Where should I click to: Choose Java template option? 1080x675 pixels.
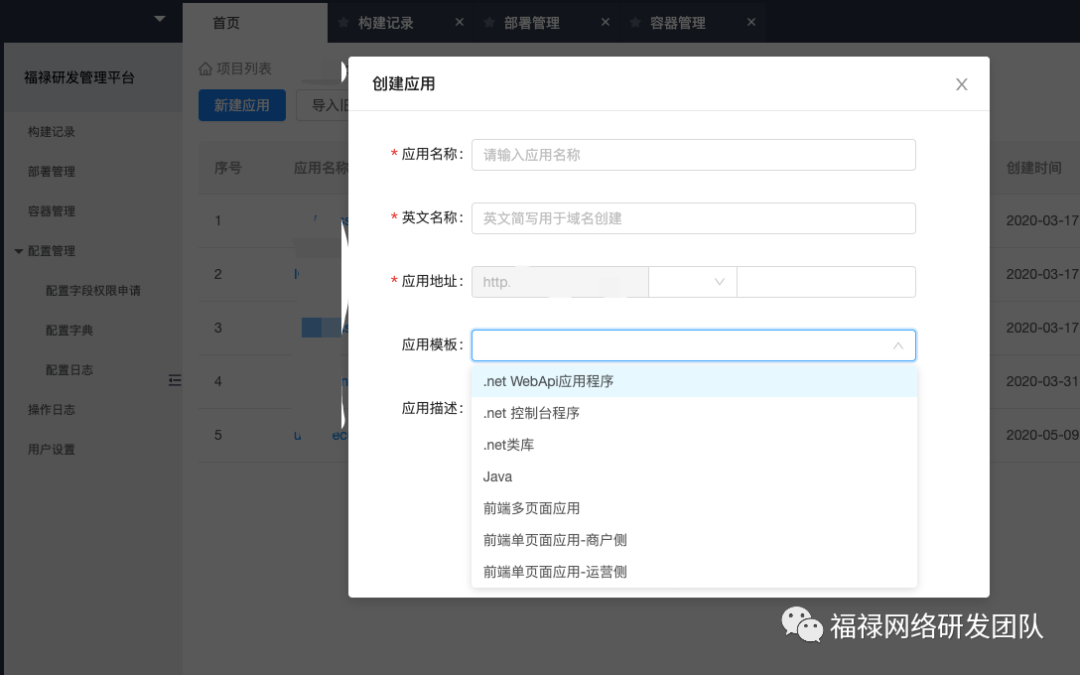coord(694,476)
